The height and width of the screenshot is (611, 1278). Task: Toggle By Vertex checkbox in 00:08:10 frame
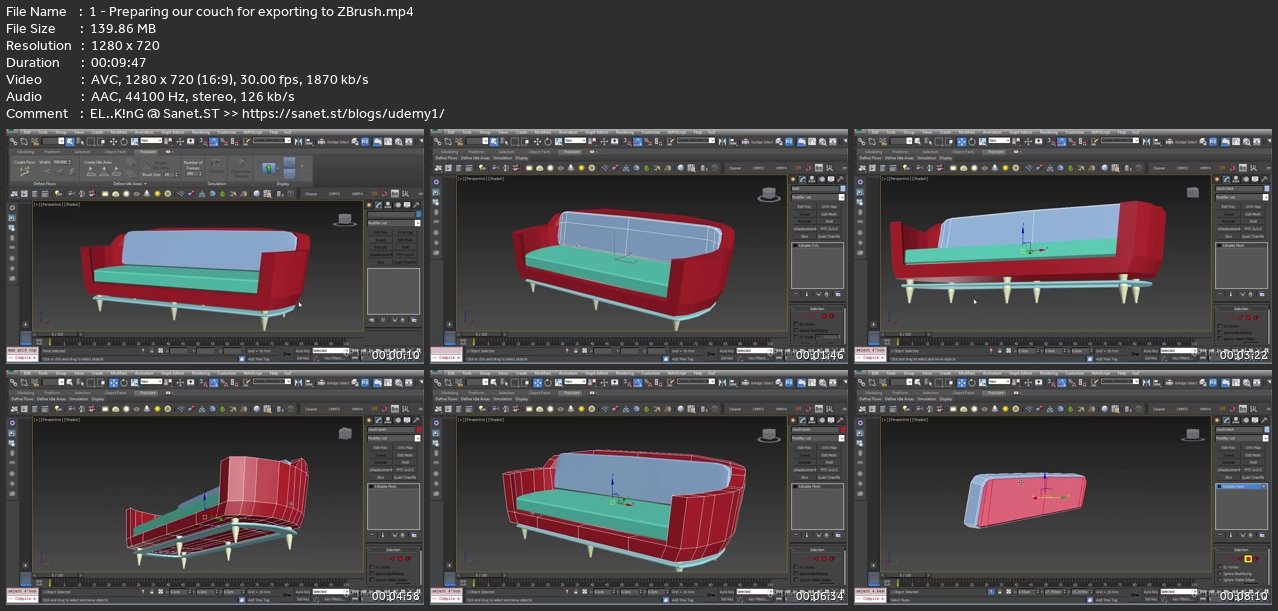point(1219,567)
